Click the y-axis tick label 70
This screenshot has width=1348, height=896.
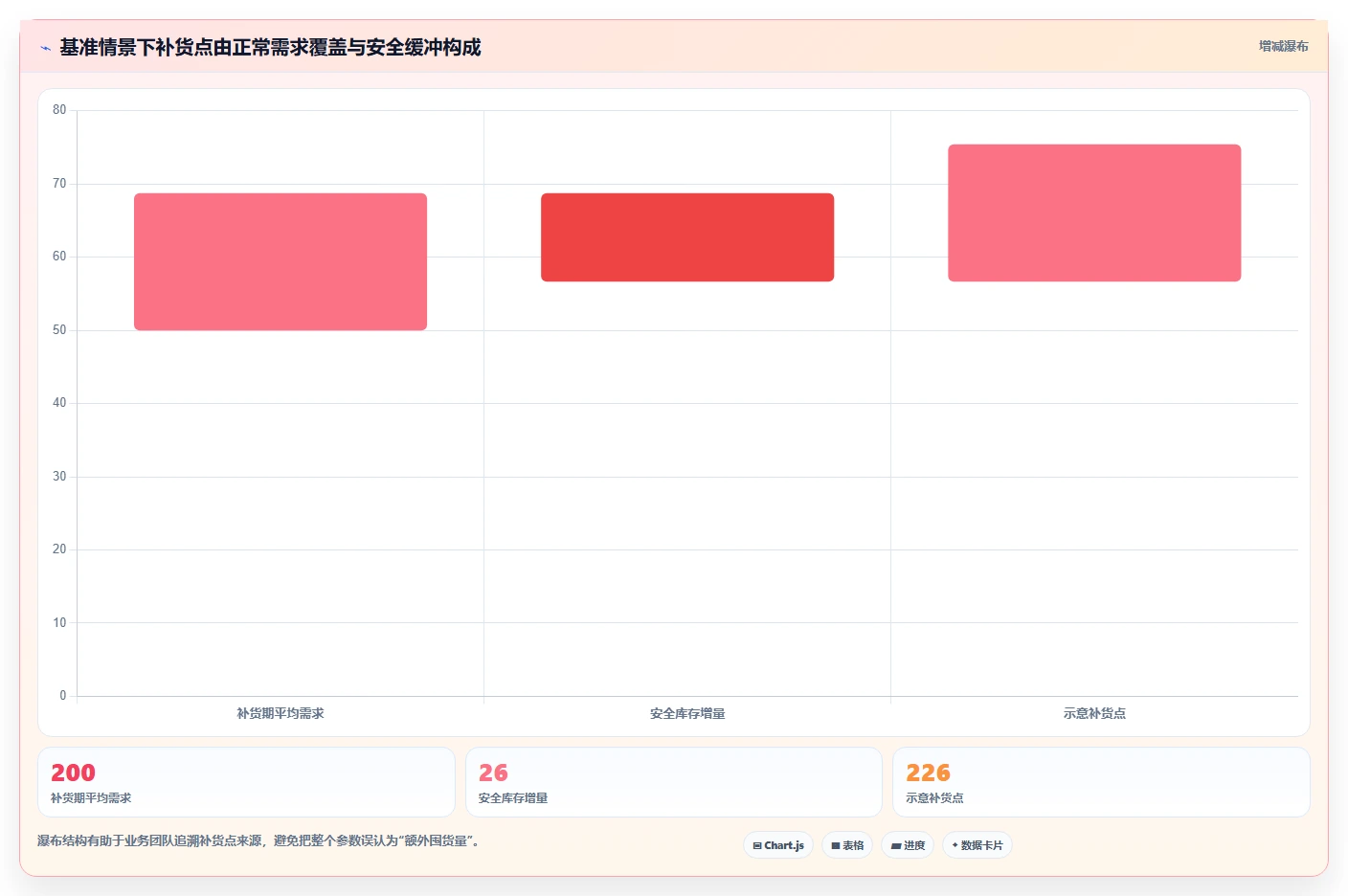pyautogui.click(x=59, y=184)
